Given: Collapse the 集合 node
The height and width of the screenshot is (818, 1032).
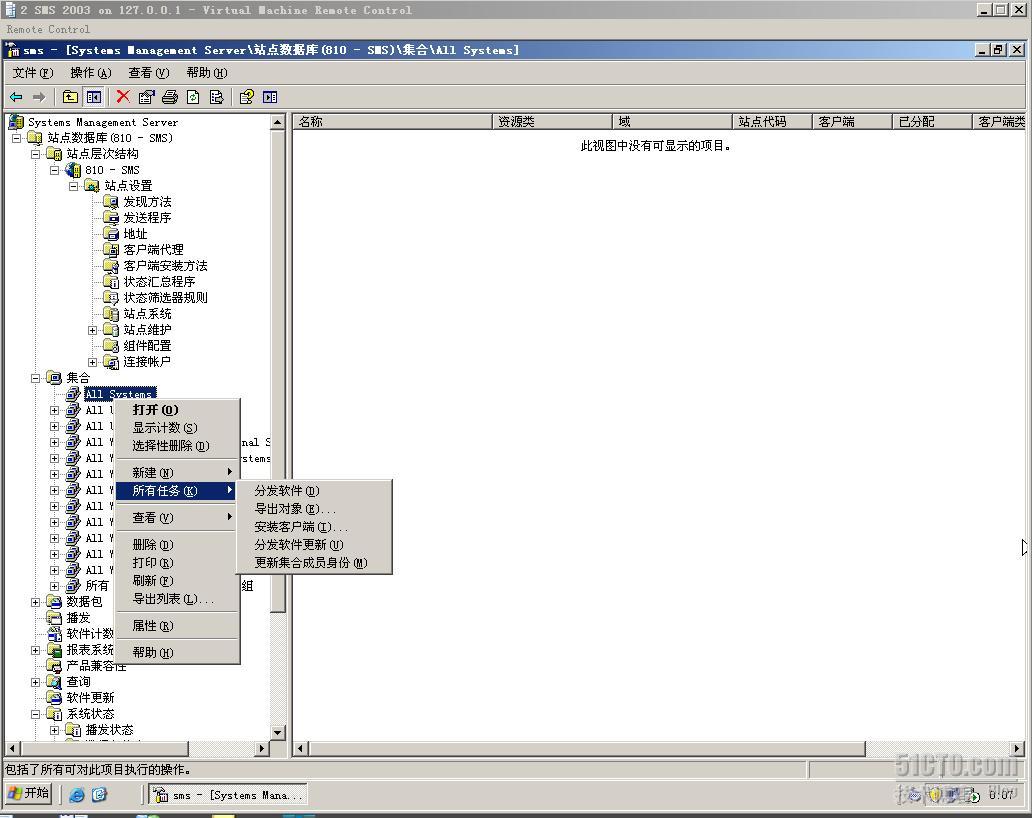Looking at the screenshot, I should click(36, 378).
